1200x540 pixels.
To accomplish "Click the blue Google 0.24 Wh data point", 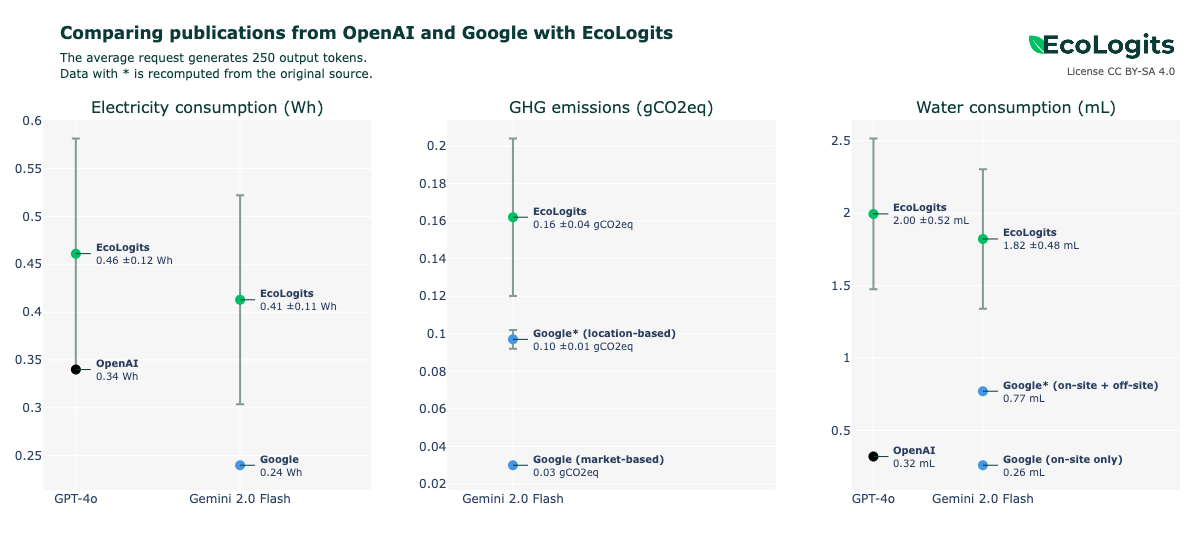I will [239, 465].
